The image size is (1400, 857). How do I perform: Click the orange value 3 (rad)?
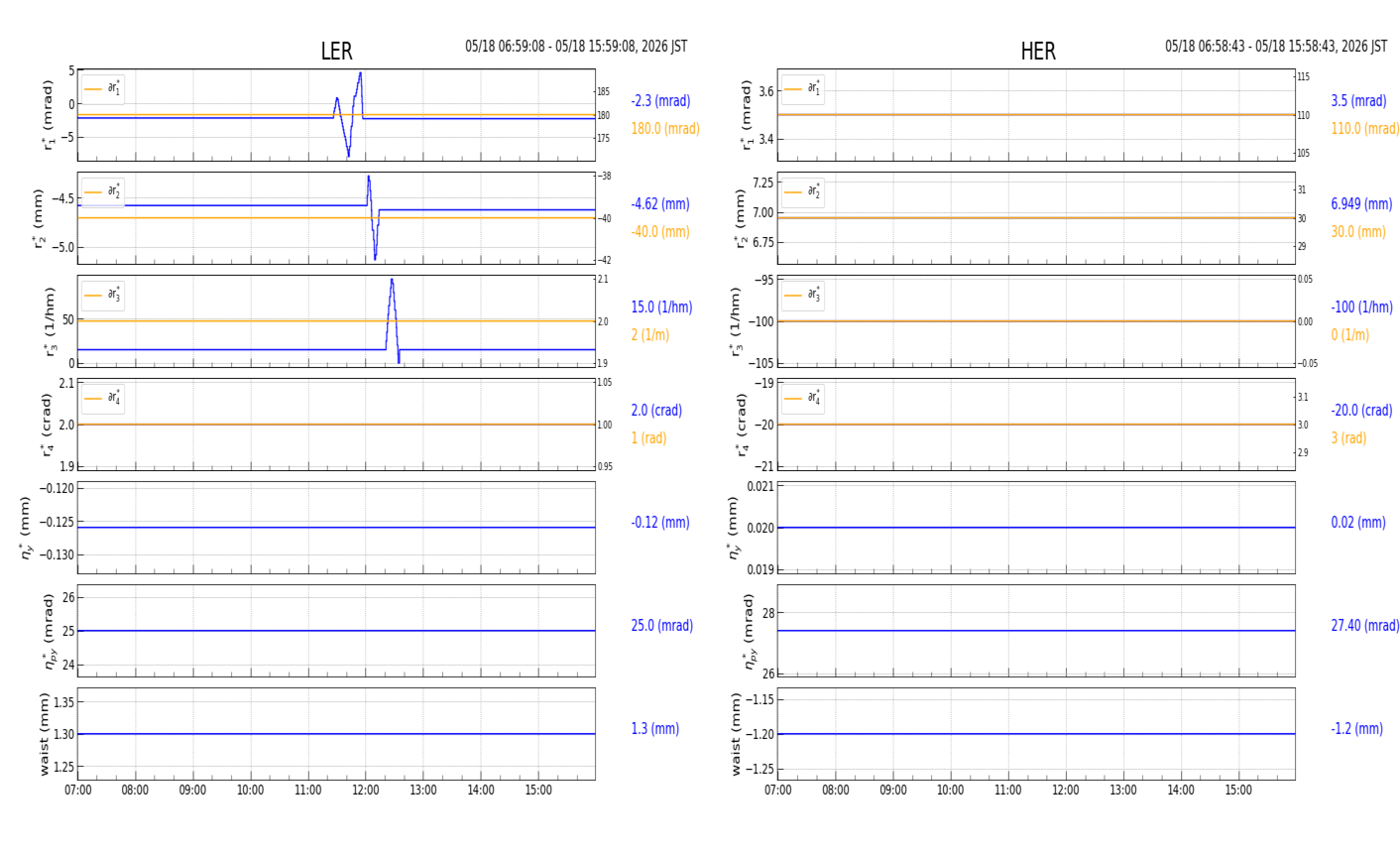tap(1348, 438)
